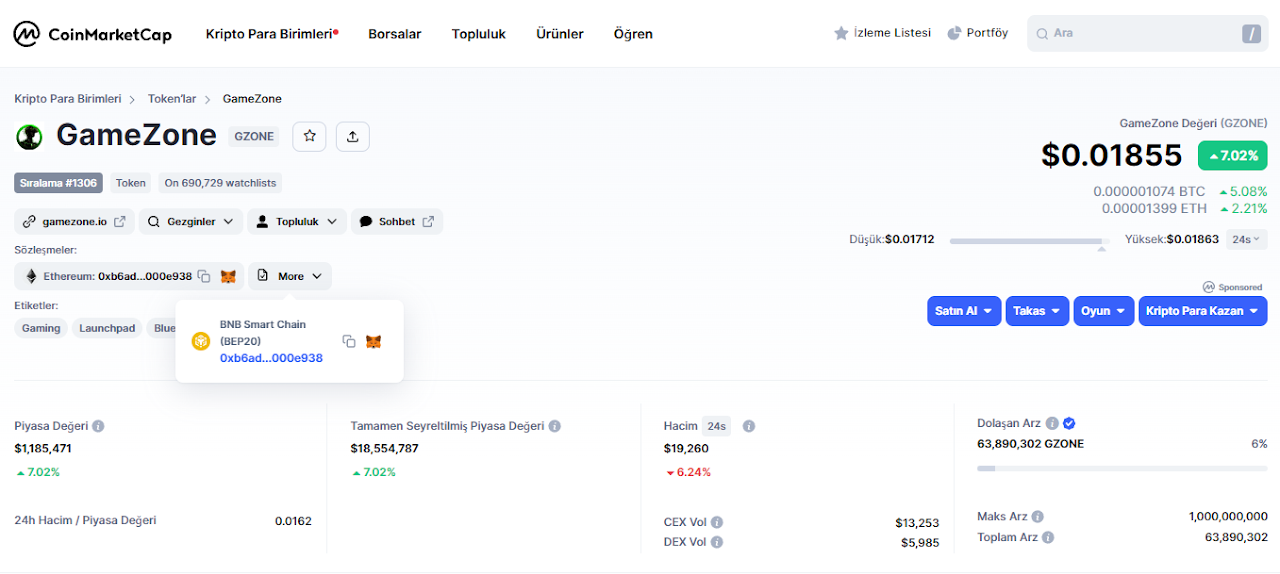Click the Token badge
Viewport: 1280px width, 574px height.
(x=131, y=183)
